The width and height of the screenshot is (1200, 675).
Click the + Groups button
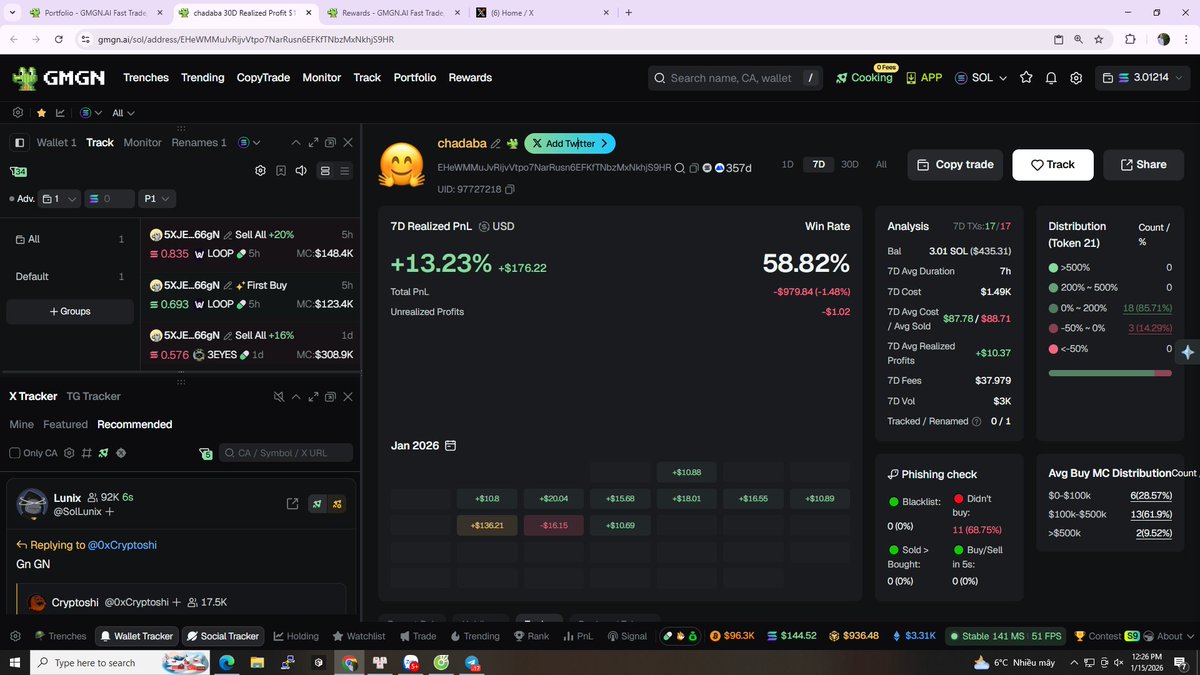click(70, 312)
